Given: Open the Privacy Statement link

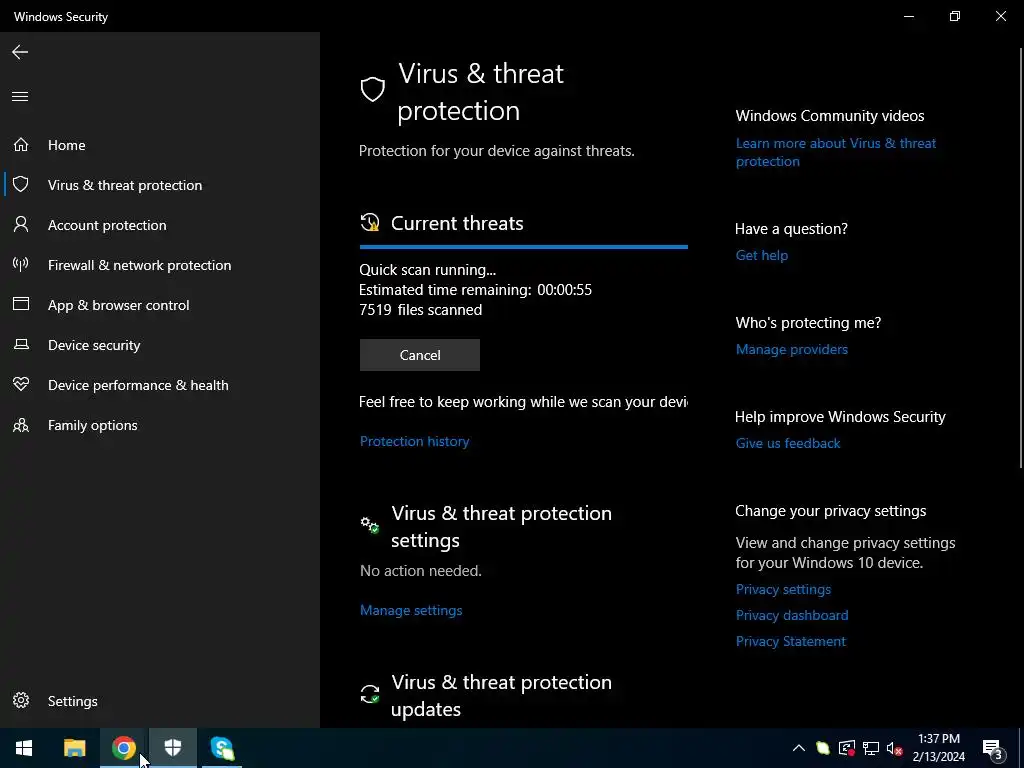Looking at the screenshot, I should click(x=790, y=641).
